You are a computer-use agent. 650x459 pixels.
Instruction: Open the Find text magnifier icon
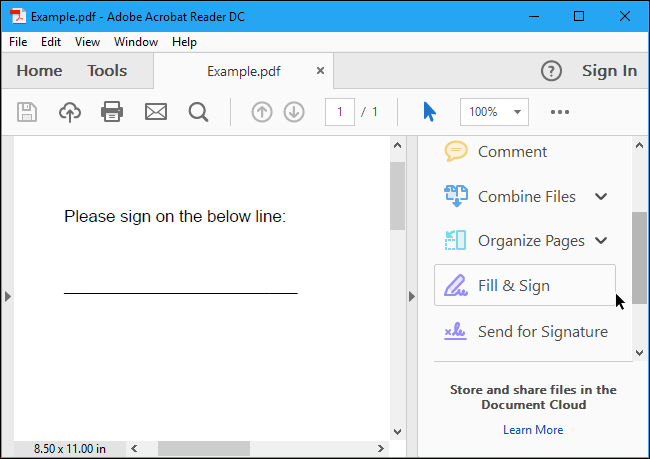coord(198,112)
